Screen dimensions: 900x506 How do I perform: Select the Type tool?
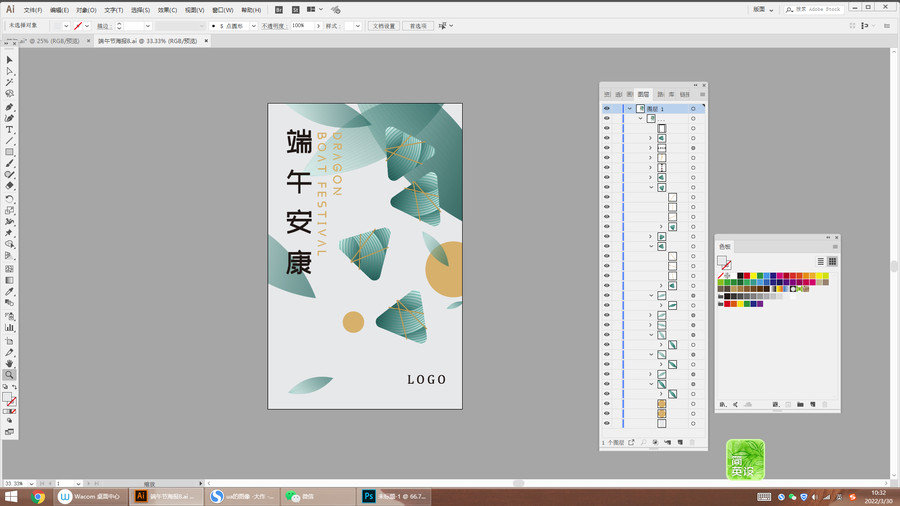(x=9, y=130)
